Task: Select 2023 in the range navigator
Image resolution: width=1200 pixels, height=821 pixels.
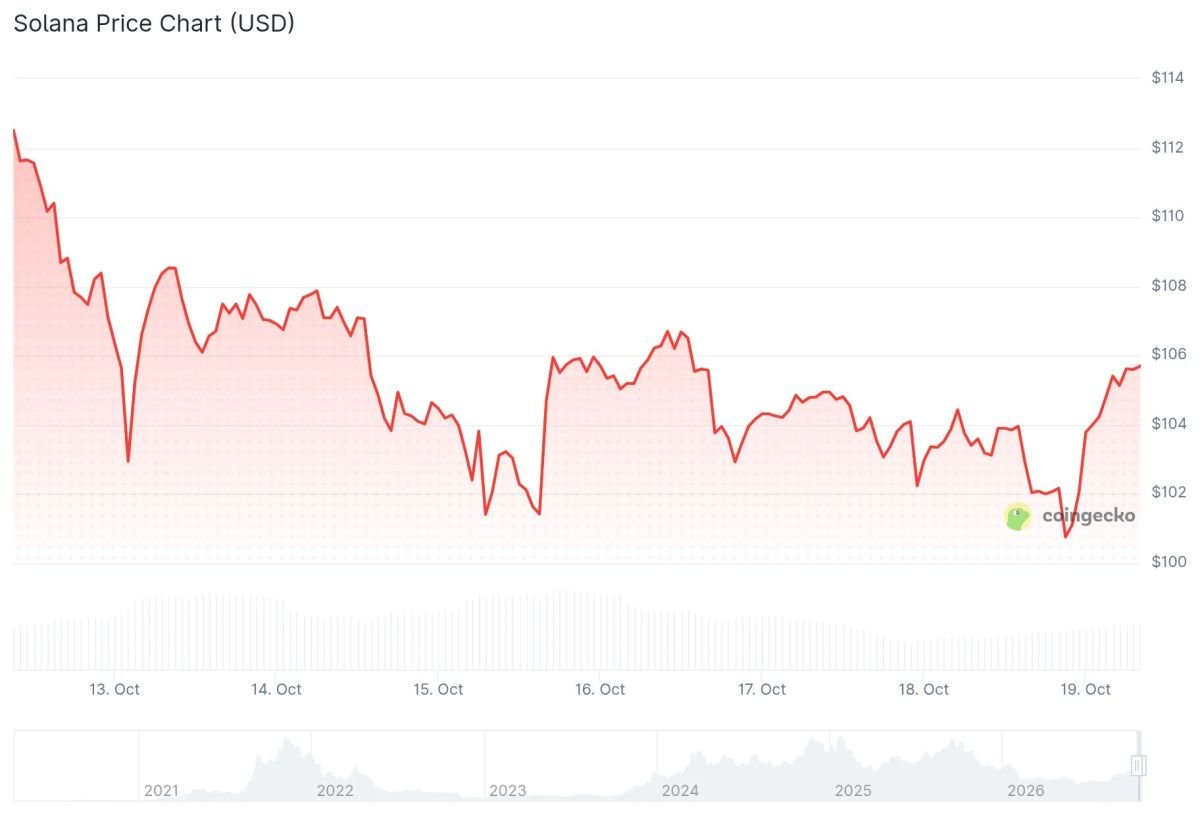Action: 507,791
